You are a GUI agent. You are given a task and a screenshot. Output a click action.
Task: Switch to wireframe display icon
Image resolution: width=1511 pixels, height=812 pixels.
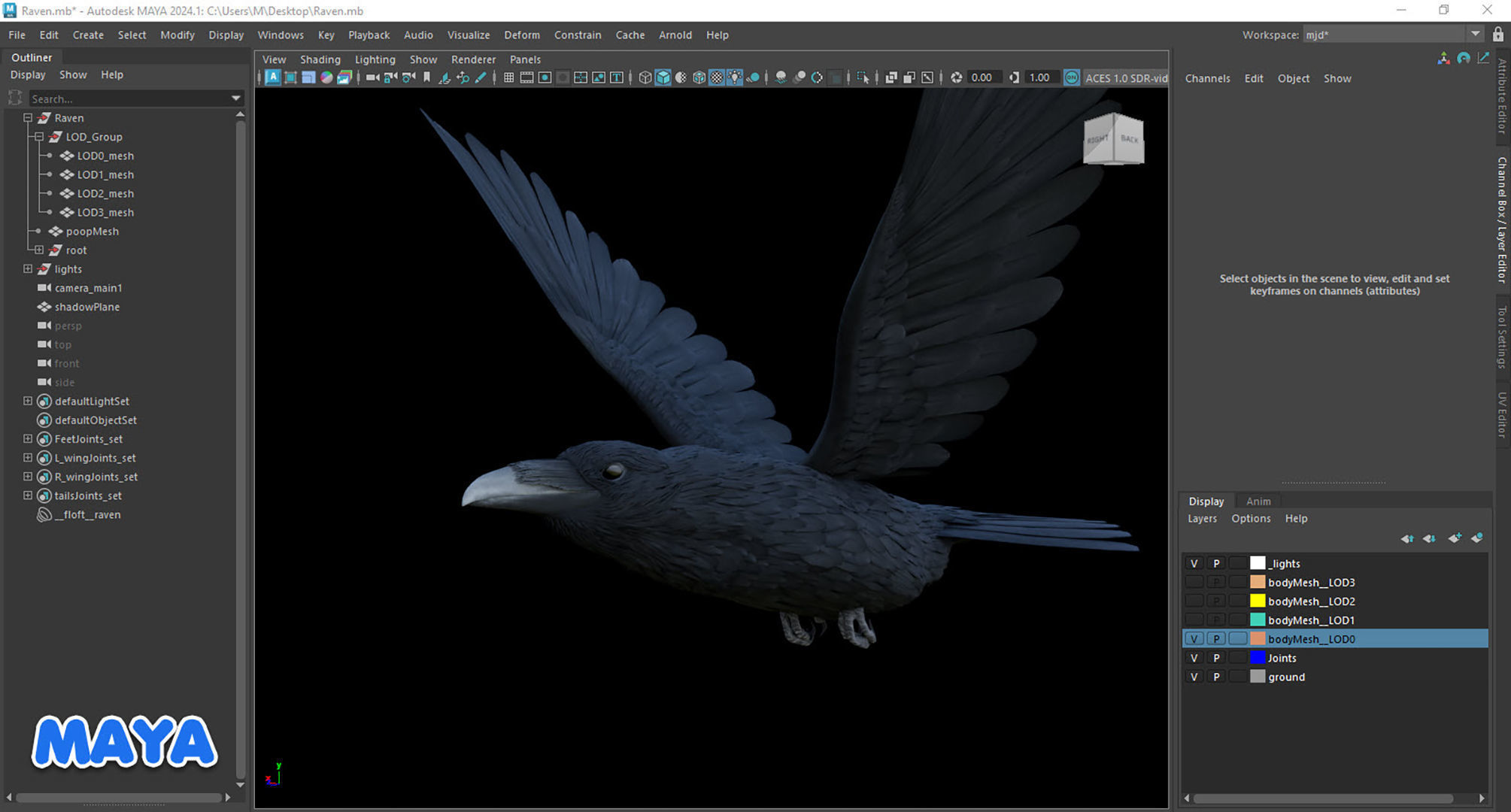[x=645, y=77]
